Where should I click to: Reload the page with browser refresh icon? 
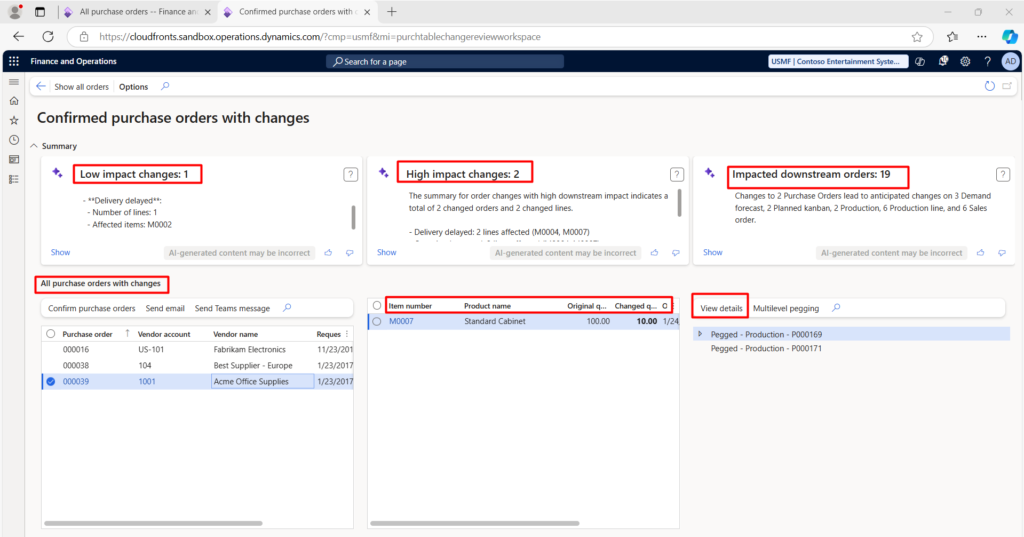(48, 37)
